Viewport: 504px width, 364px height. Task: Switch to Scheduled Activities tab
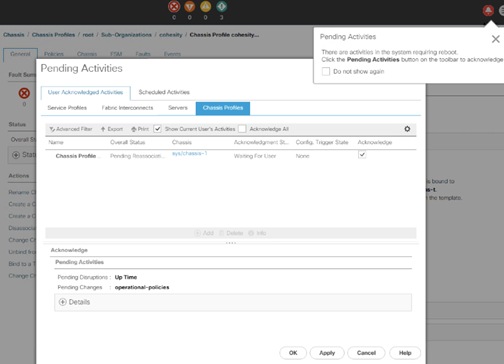(x=164, y=92)
